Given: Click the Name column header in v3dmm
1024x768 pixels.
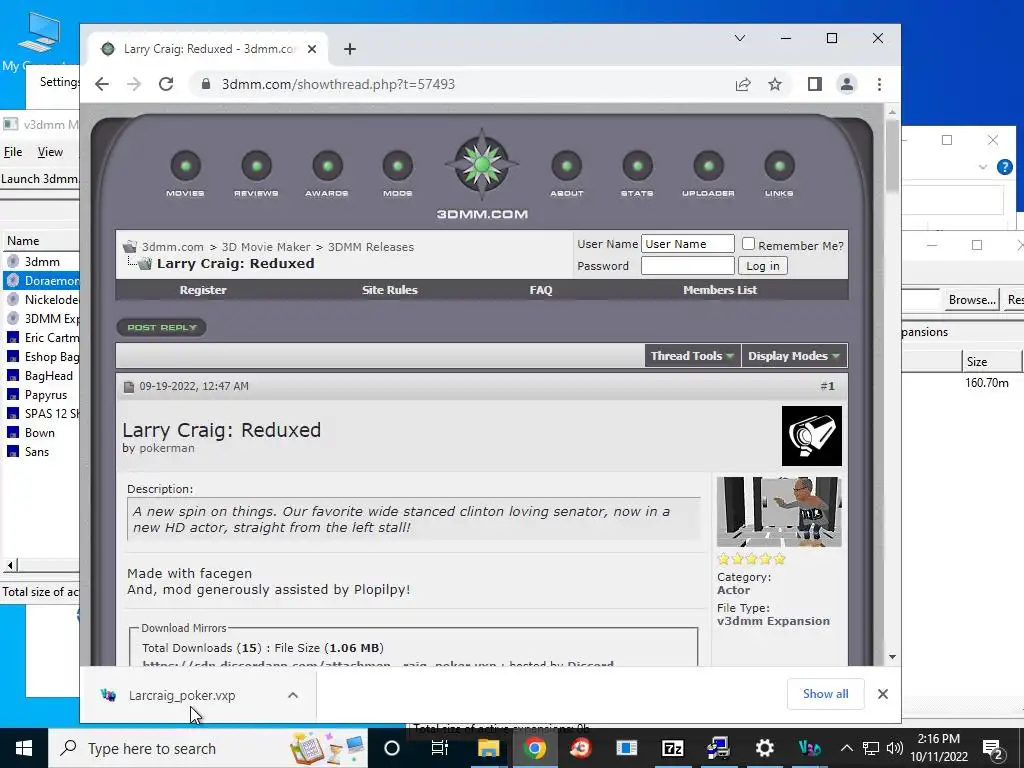Looking at the screenshot, I should [x=41, y=241].
